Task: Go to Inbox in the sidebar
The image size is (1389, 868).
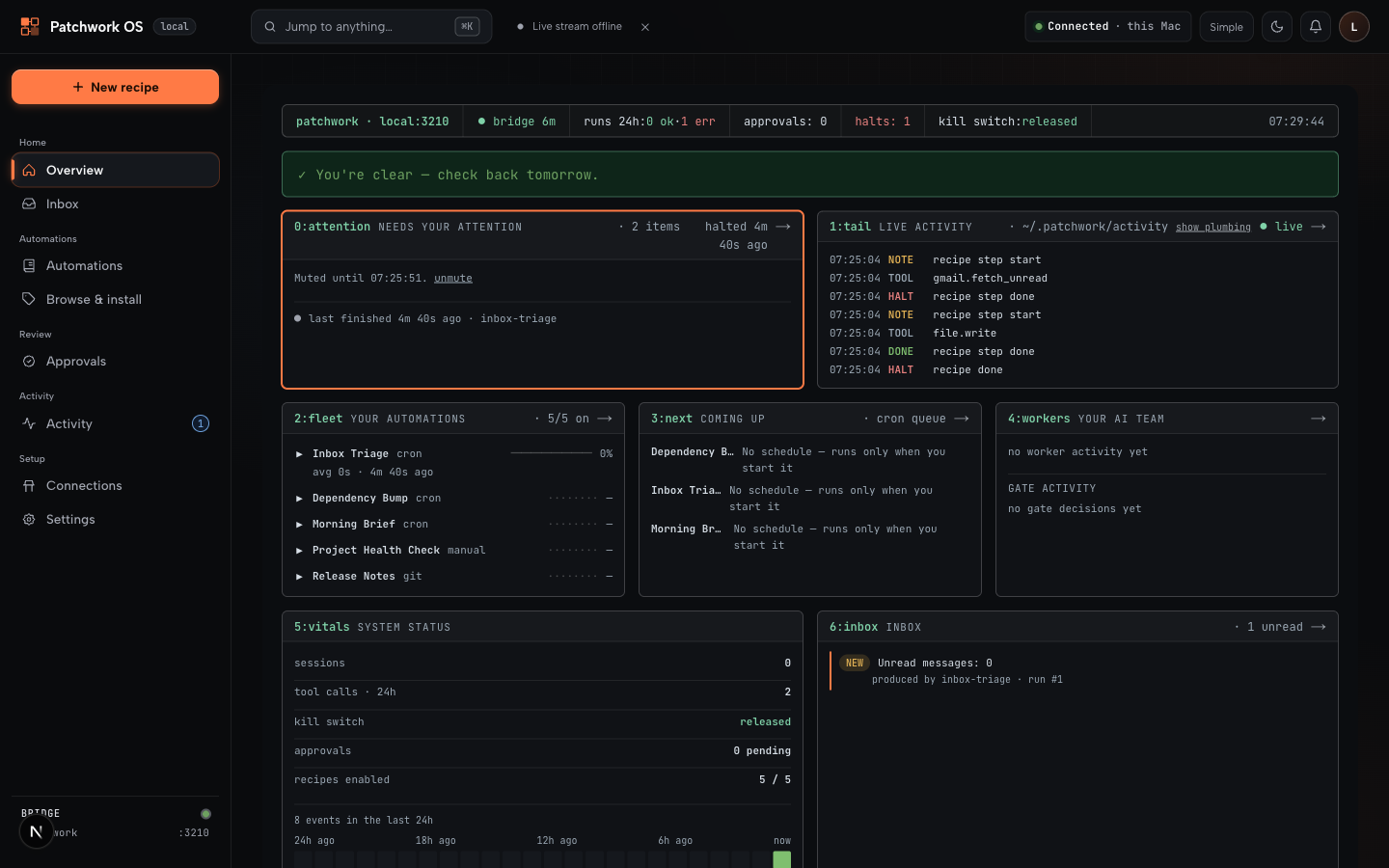Action: click(x=115, y=203)
